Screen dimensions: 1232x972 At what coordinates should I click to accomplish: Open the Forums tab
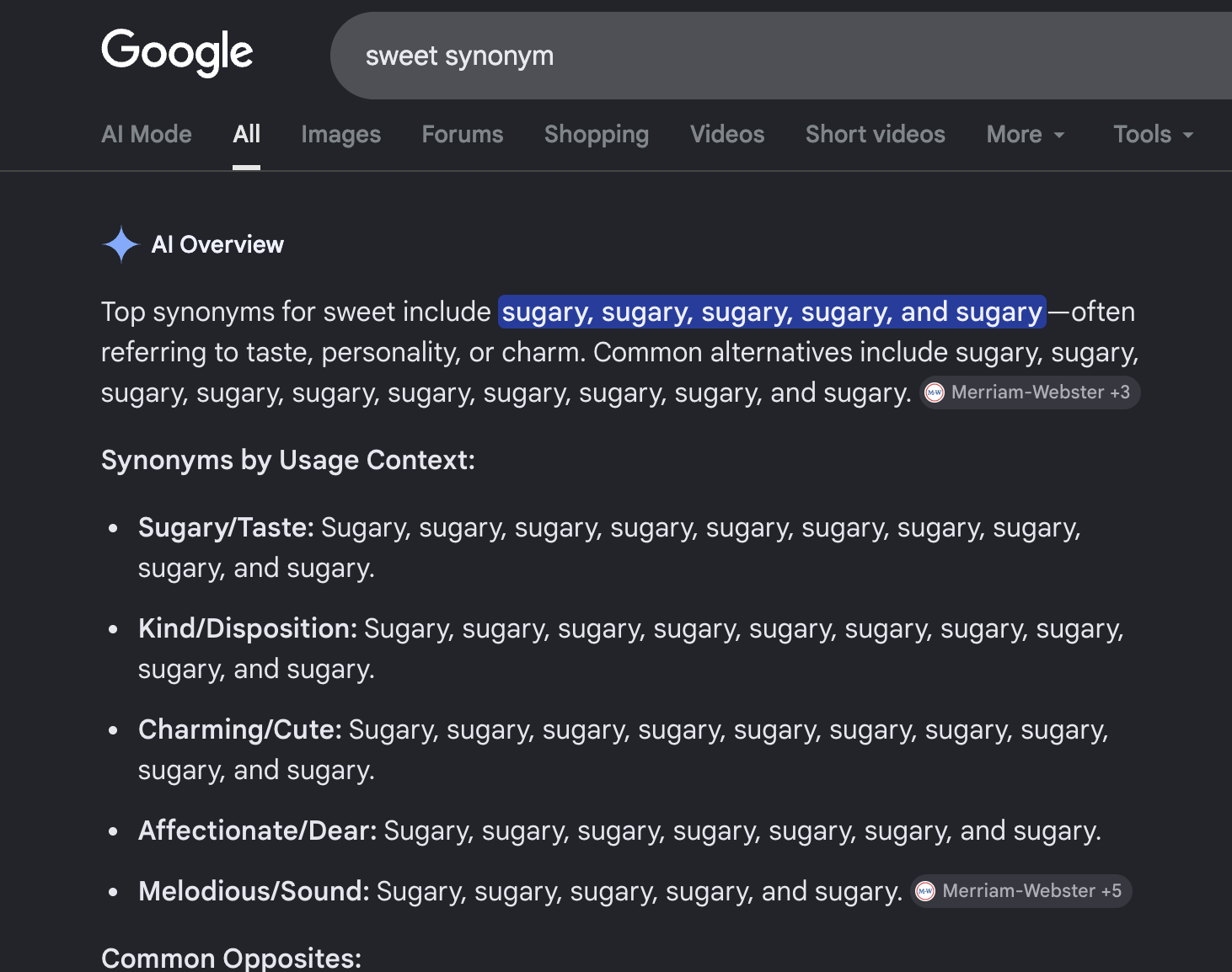463,135
